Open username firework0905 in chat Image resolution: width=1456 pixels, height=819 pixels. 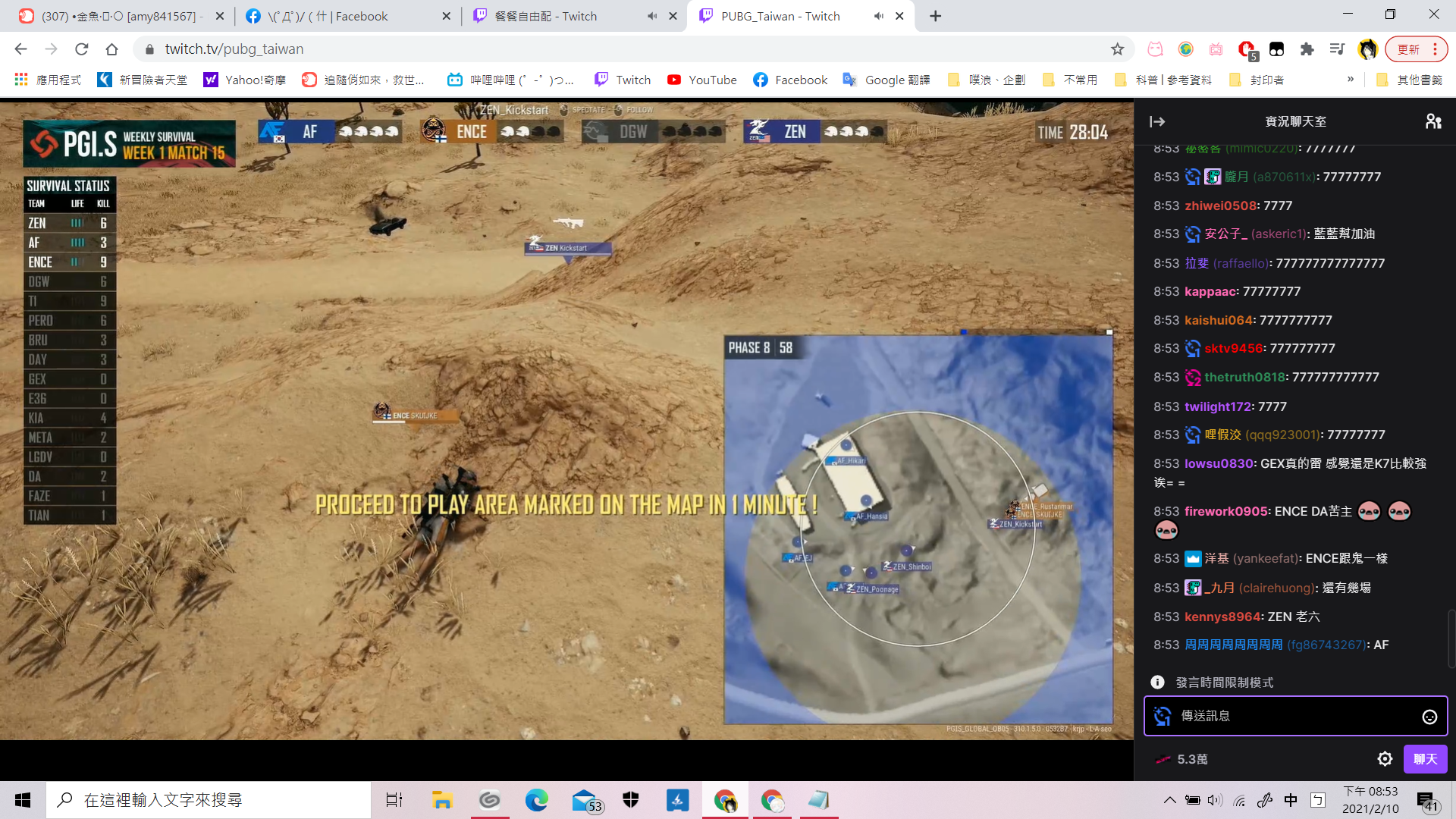click(1225, 511)
